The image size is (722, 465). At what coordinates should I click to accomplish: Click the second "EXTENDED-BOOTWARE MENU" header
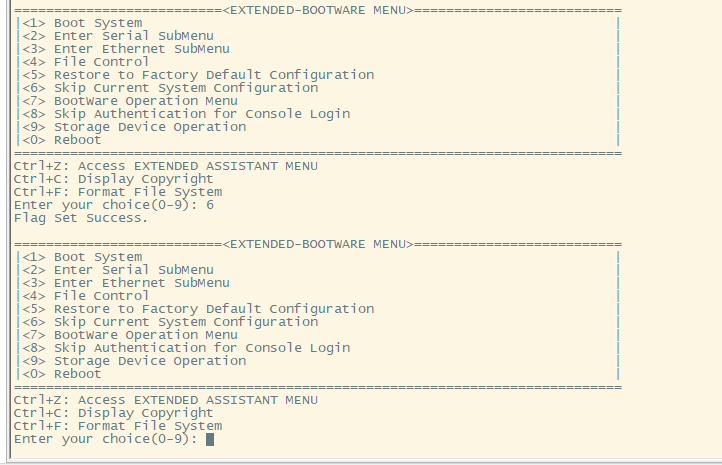point(317,244)
